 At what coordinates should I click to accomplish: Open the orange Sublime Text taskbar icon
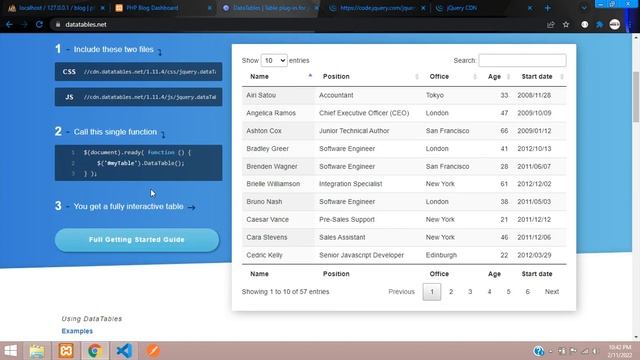tap(153, 351)
